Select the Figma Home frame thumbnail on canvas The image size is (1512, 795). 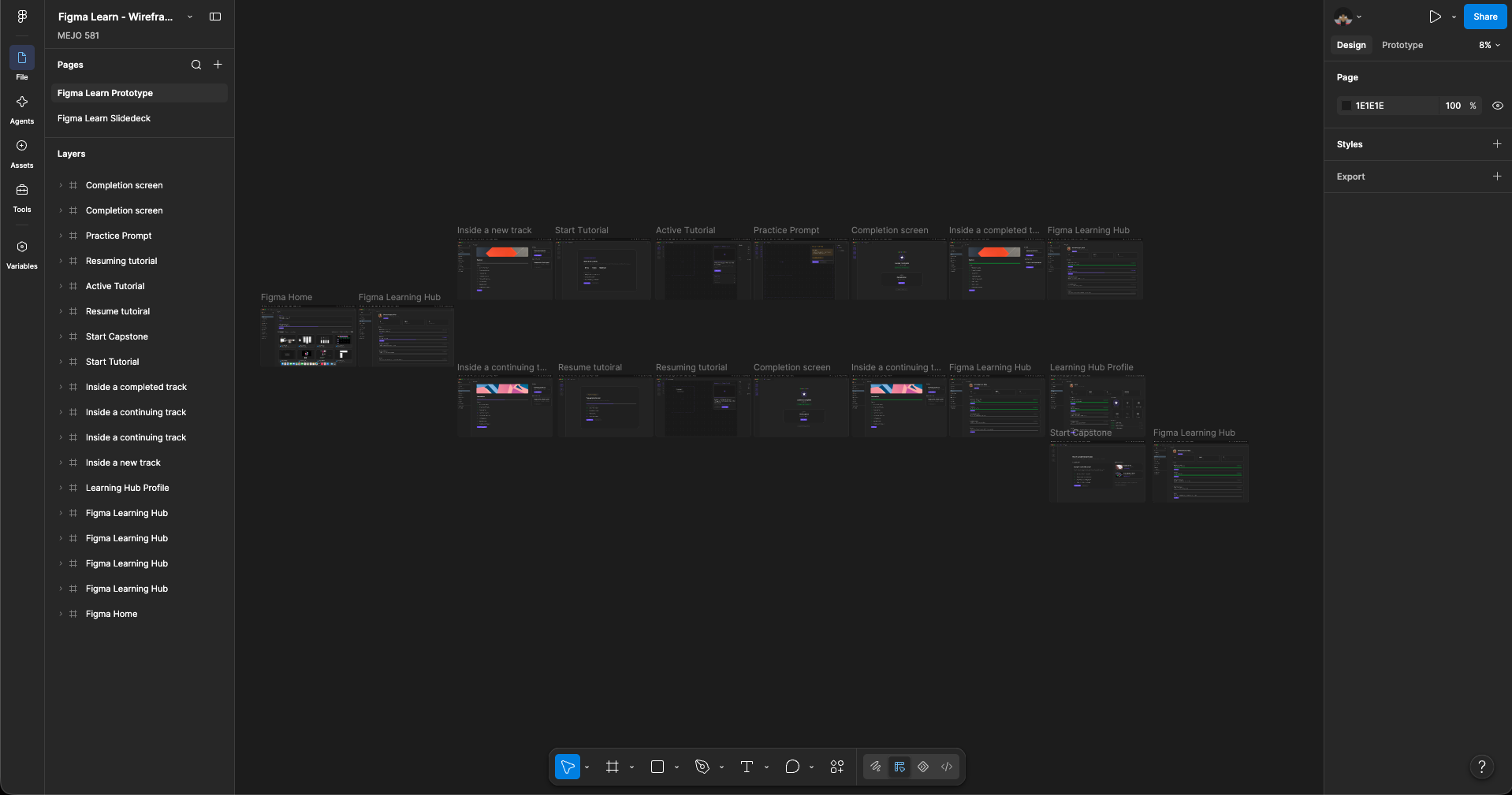(308, 336)
